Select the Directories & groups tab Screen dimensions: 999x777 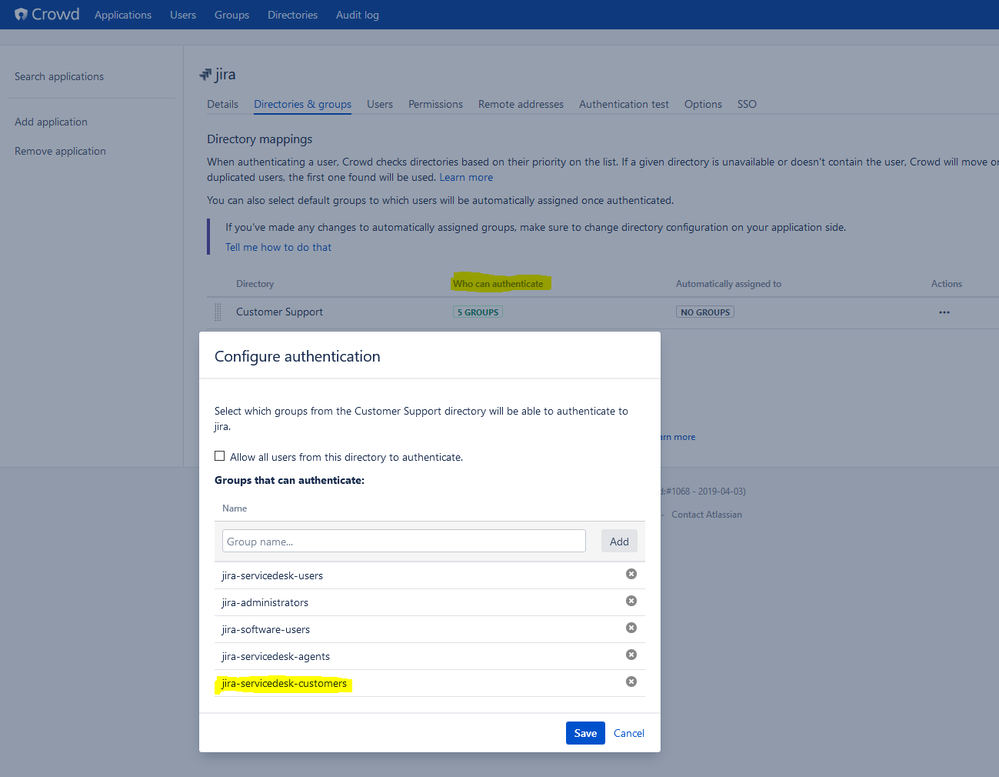[x=303, y=104]
